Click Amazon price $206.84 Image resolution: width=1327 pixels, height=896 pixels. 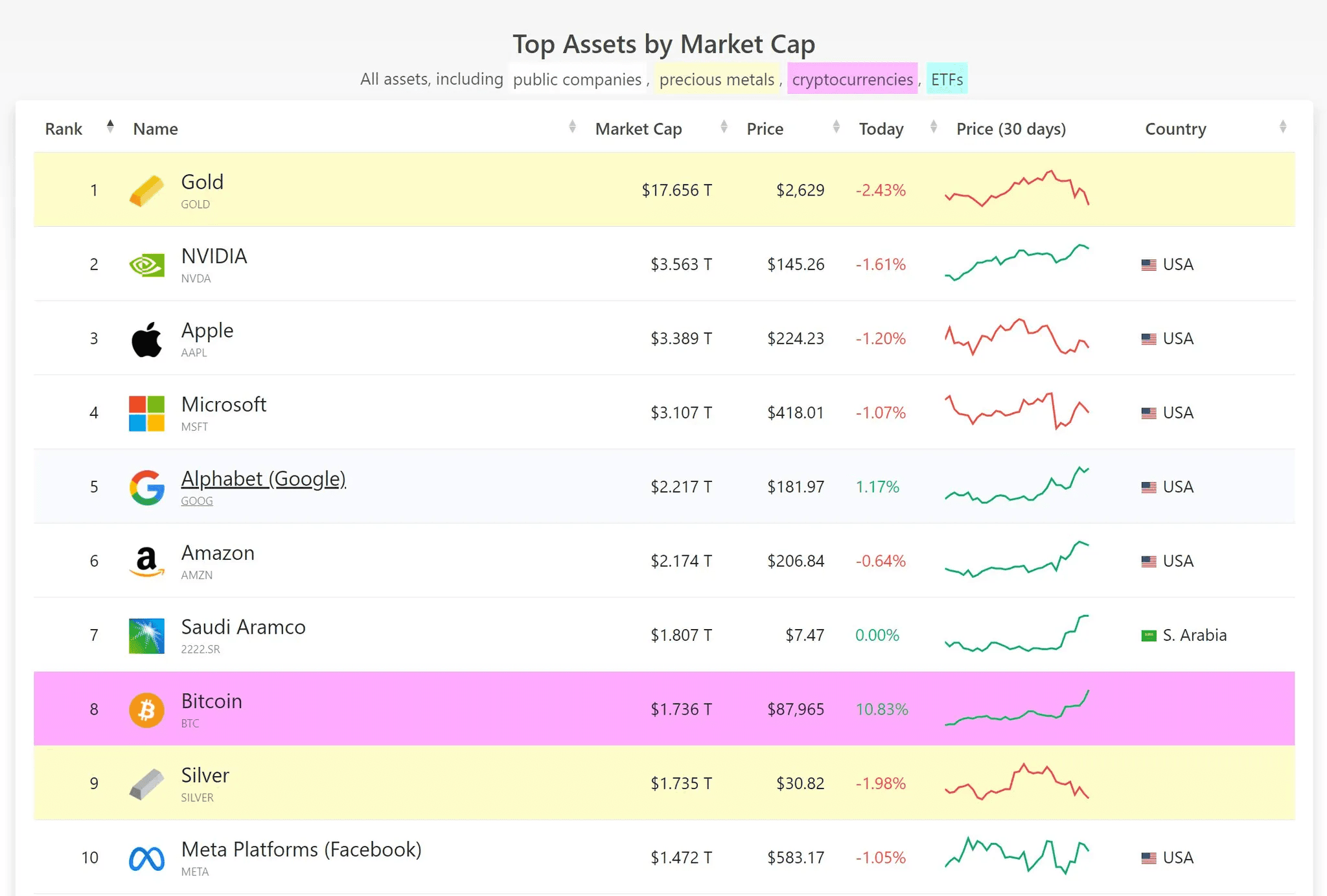(x=796, y=561)
